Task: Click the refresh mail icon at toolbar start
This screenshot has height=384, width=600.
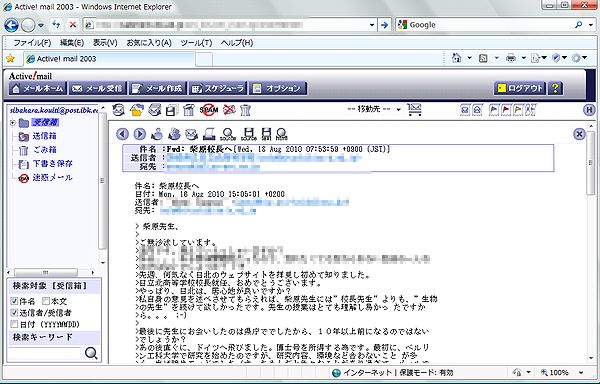Action: click(x=118, y=110)
